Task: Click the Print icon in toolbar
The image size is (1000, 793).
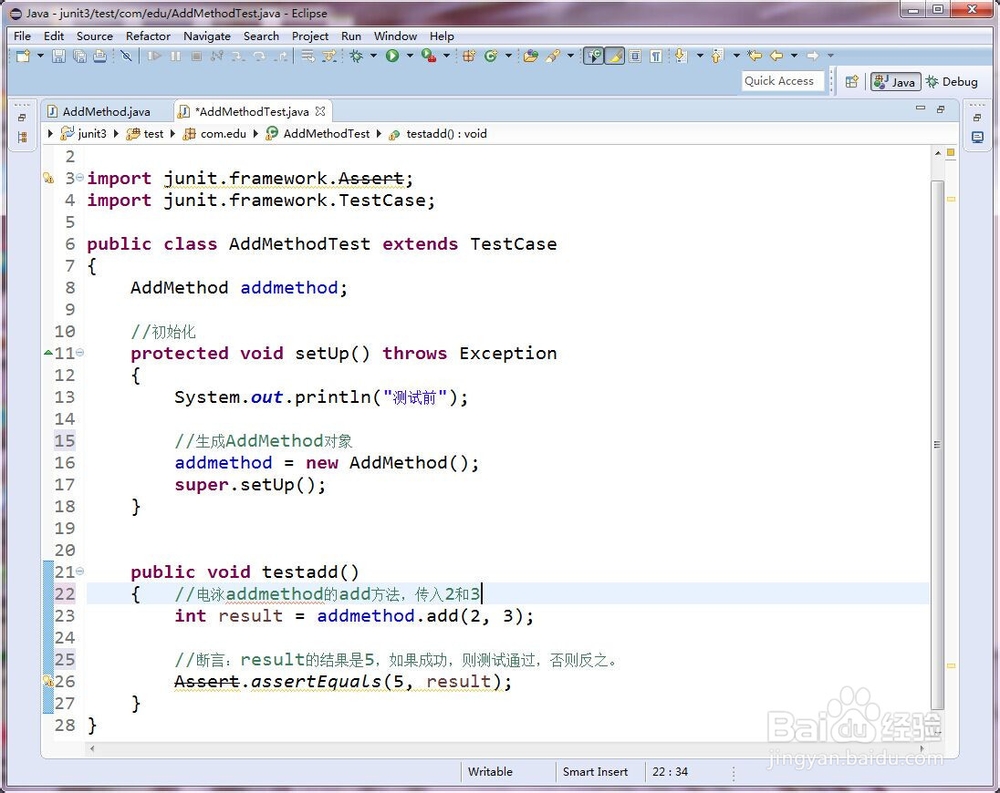Action: click(x=100, y=56)
